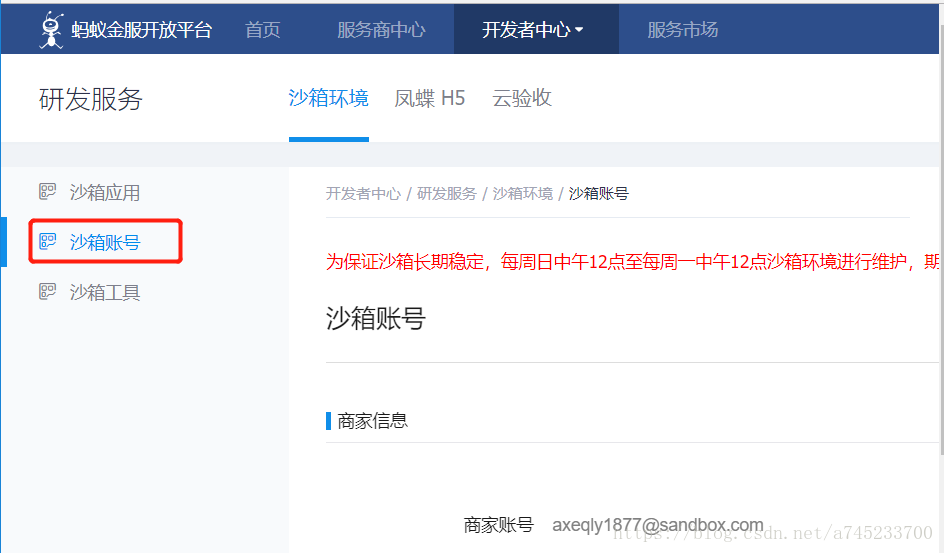The width and height of the screenshot is (944, 553).
Task: Click the red sandbox maintenance notice
Action: pyautogui.click(x=632, y=262)
